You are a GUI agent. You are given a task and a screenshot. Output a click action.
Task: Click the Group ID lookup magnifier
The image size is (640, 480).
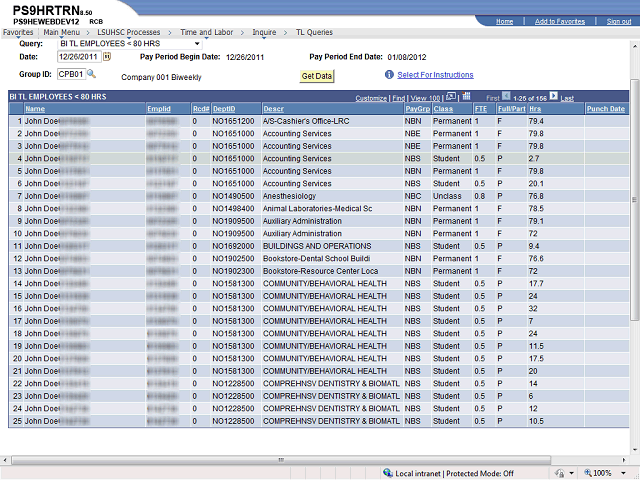click(x=91, y=74)
